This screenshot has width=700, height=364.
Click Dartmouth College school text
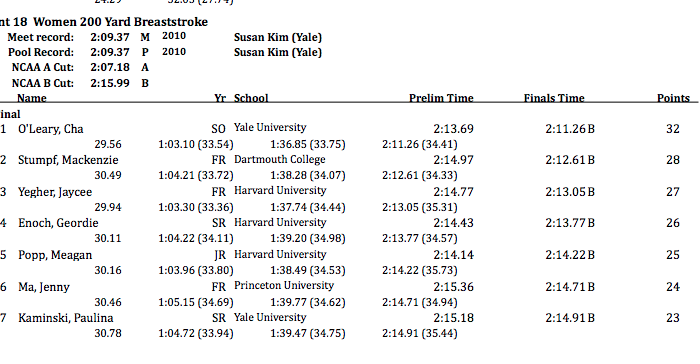coord(280,159)
